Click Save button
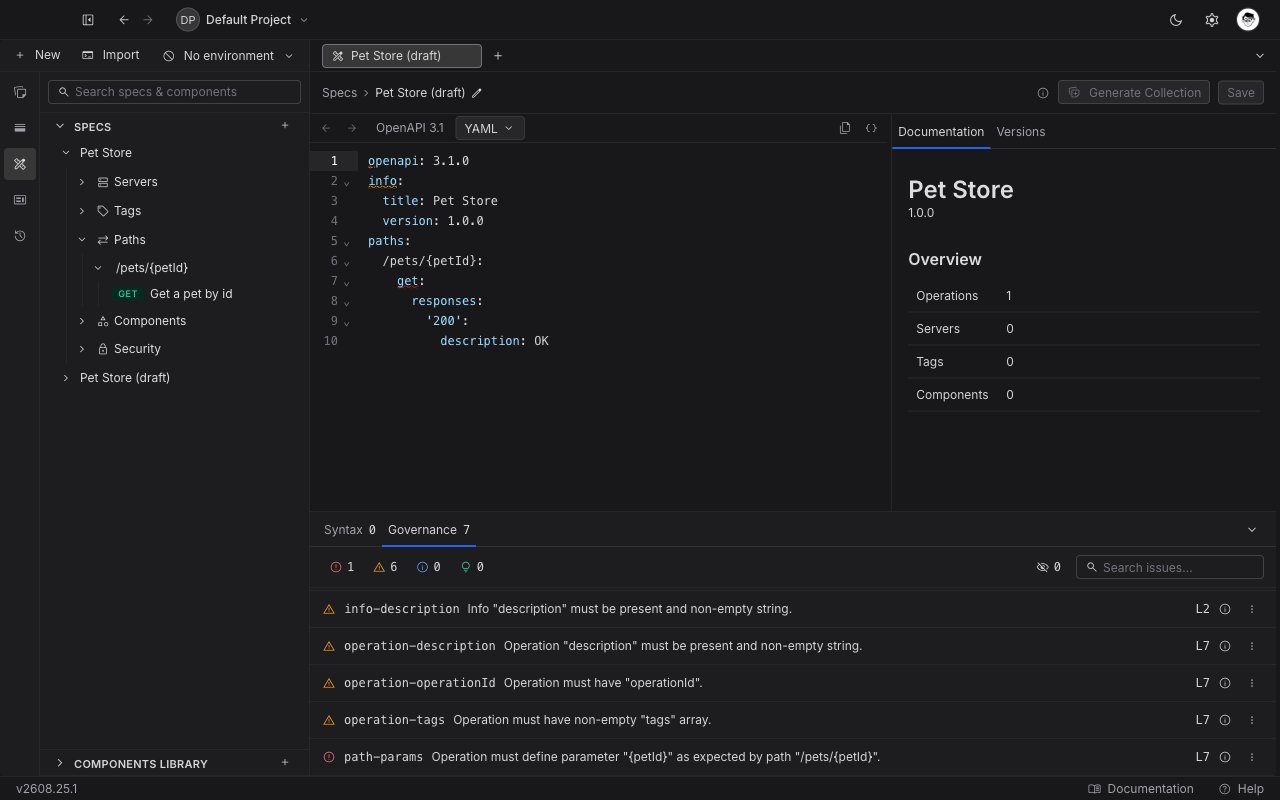The width and height of the screenshot is (1280, 800). click(x=1241, y=93)
